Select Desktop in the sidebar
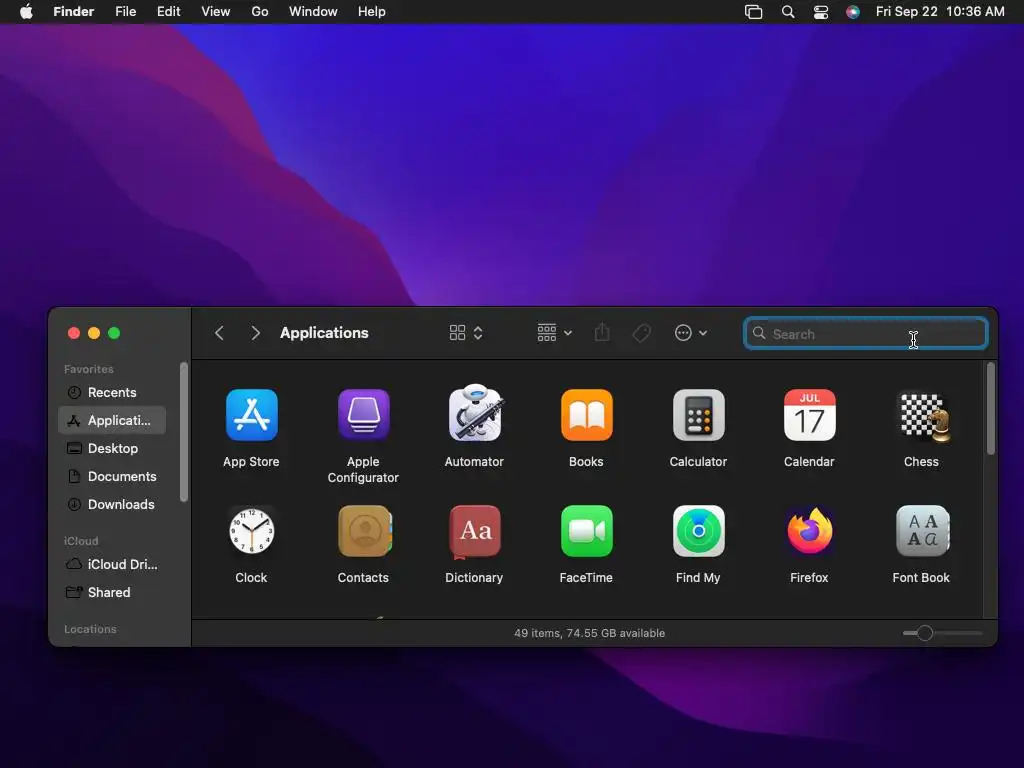 112,449
